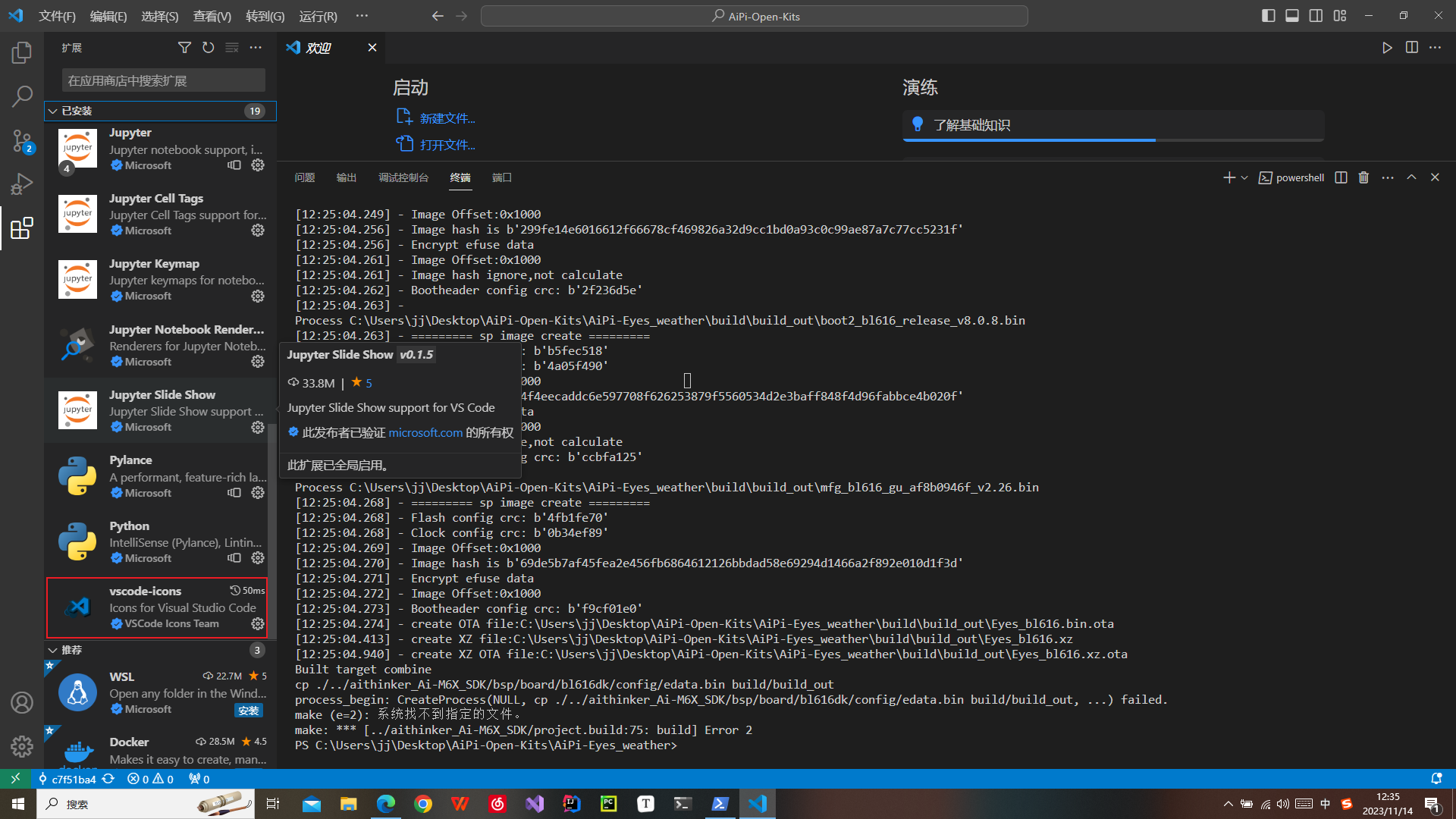Switch to the Output panel tab

pos(347,177)
